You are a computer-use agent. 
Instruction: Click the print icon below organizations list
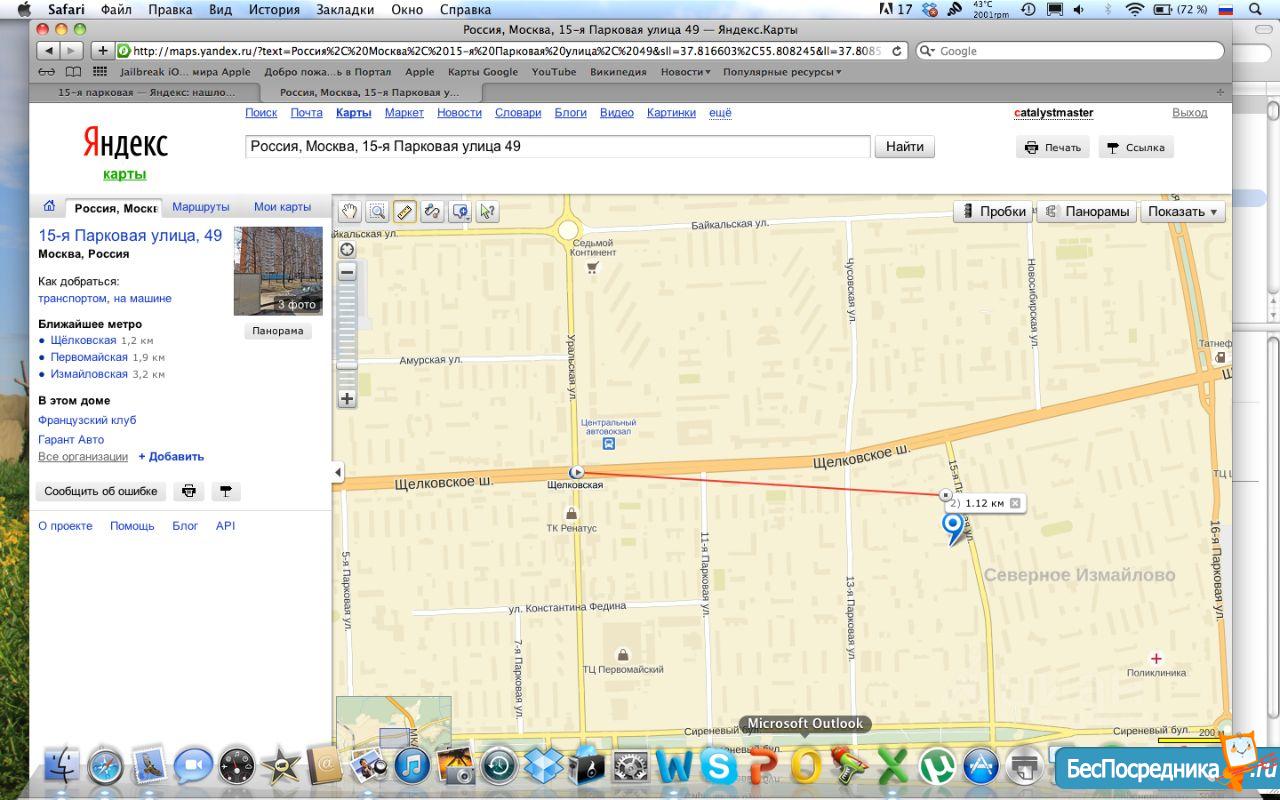[188, 491]
